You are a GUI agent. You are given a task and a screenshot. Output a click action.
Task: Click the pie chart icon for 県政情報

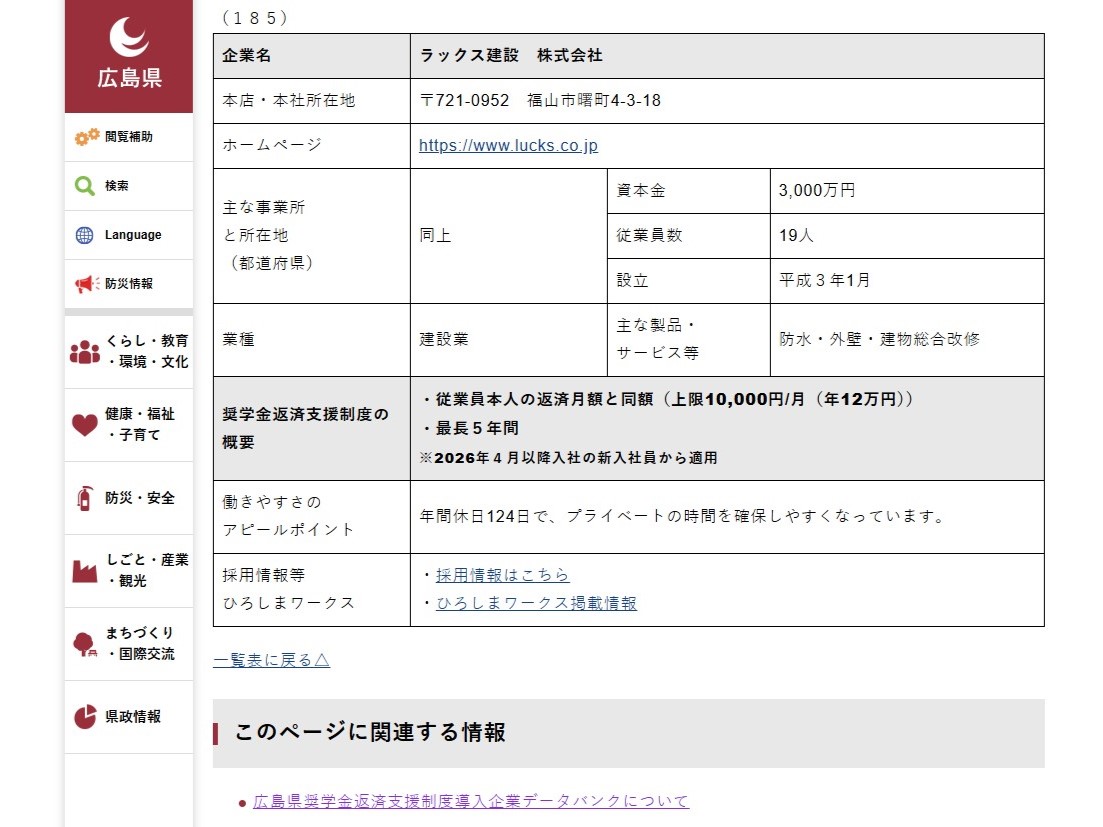pyautogui.click(x=85, y=717)
